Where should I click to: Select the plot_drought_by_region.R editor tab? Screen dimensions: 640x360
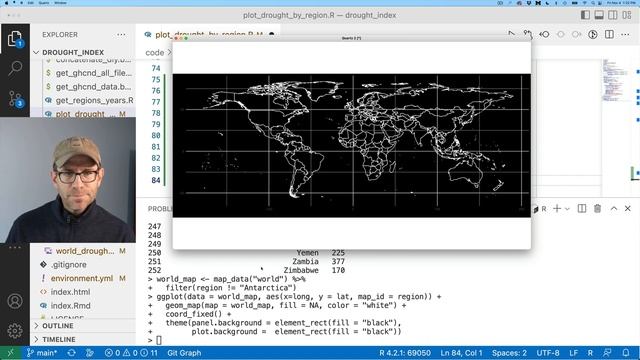coord(208,35)
